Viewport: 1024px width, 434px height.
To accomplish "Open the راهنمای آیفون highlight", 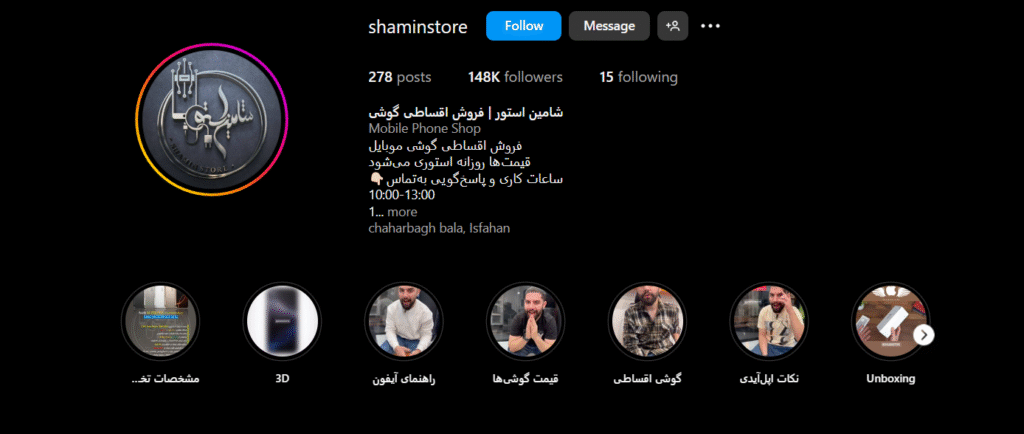I will [x=404, y=321].
